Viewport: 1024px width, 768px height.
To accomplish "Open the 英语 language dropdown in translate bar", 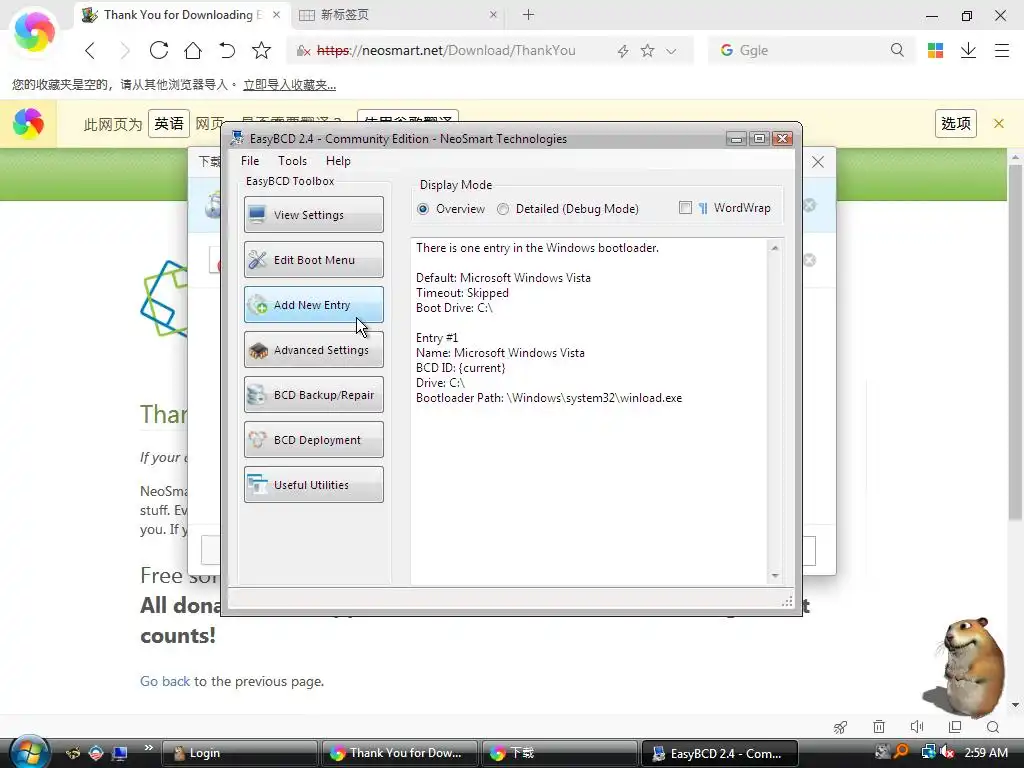I will (169, 123).
